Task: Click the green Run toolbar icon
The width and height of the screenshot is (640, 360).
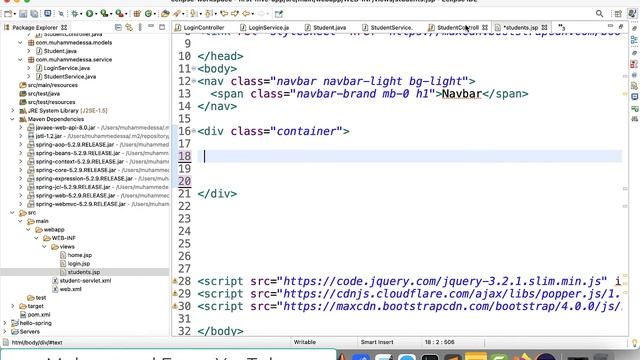Action: point(89,13)
